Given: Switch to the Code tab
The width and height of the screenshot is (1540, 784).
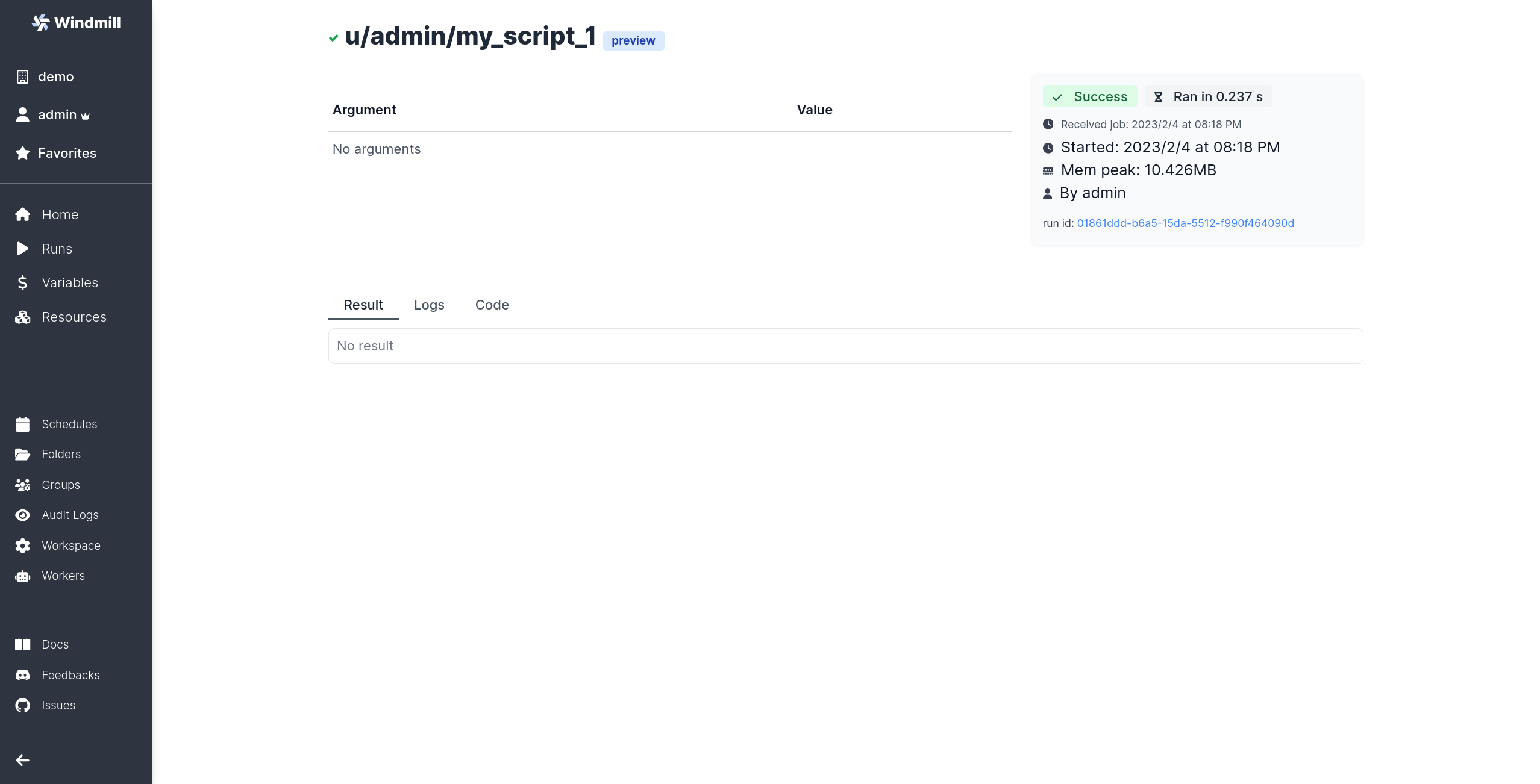Looking at the screenshot, I should pyautogui.click(x=492, y=305).
